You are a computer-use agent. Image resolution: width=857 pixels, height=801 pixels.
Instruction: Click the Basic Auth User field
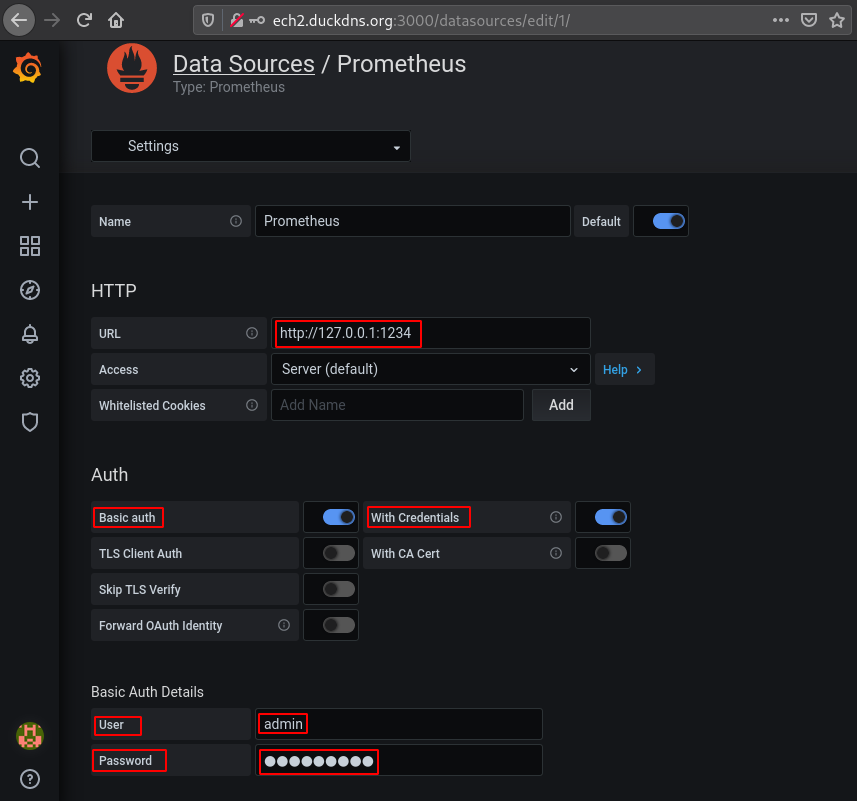[x=398, y=724]
